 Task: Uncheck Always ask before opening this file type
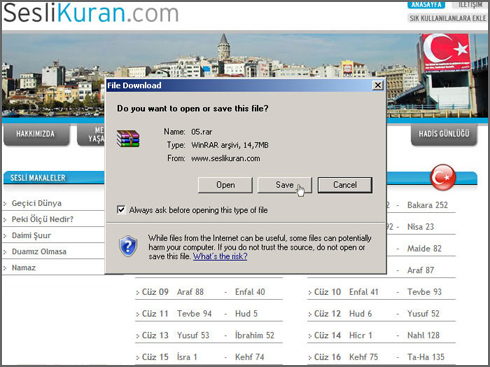tap(121, 210)
